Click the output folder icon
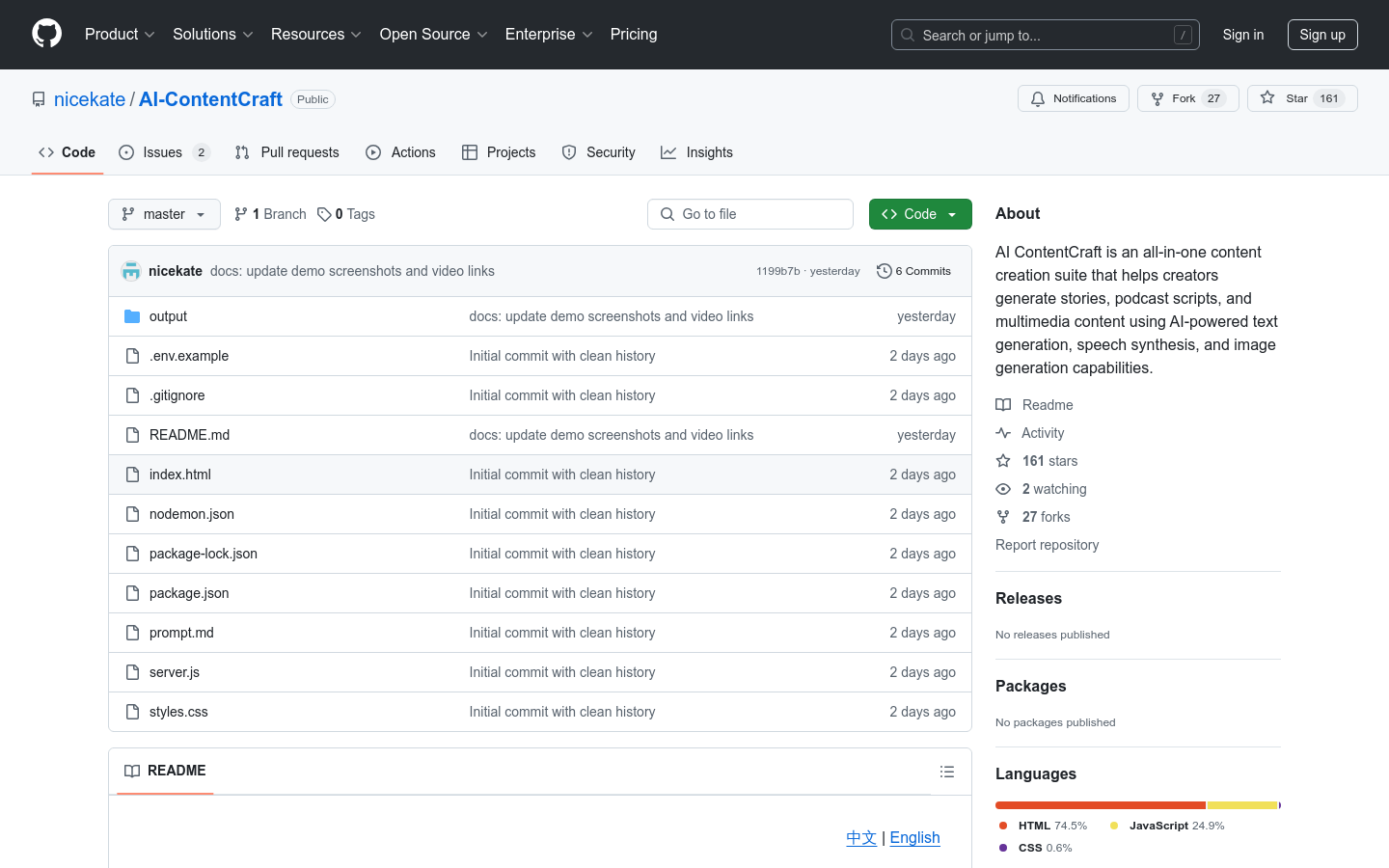Screen dimensions: 1389x868 tap(132, 316)
